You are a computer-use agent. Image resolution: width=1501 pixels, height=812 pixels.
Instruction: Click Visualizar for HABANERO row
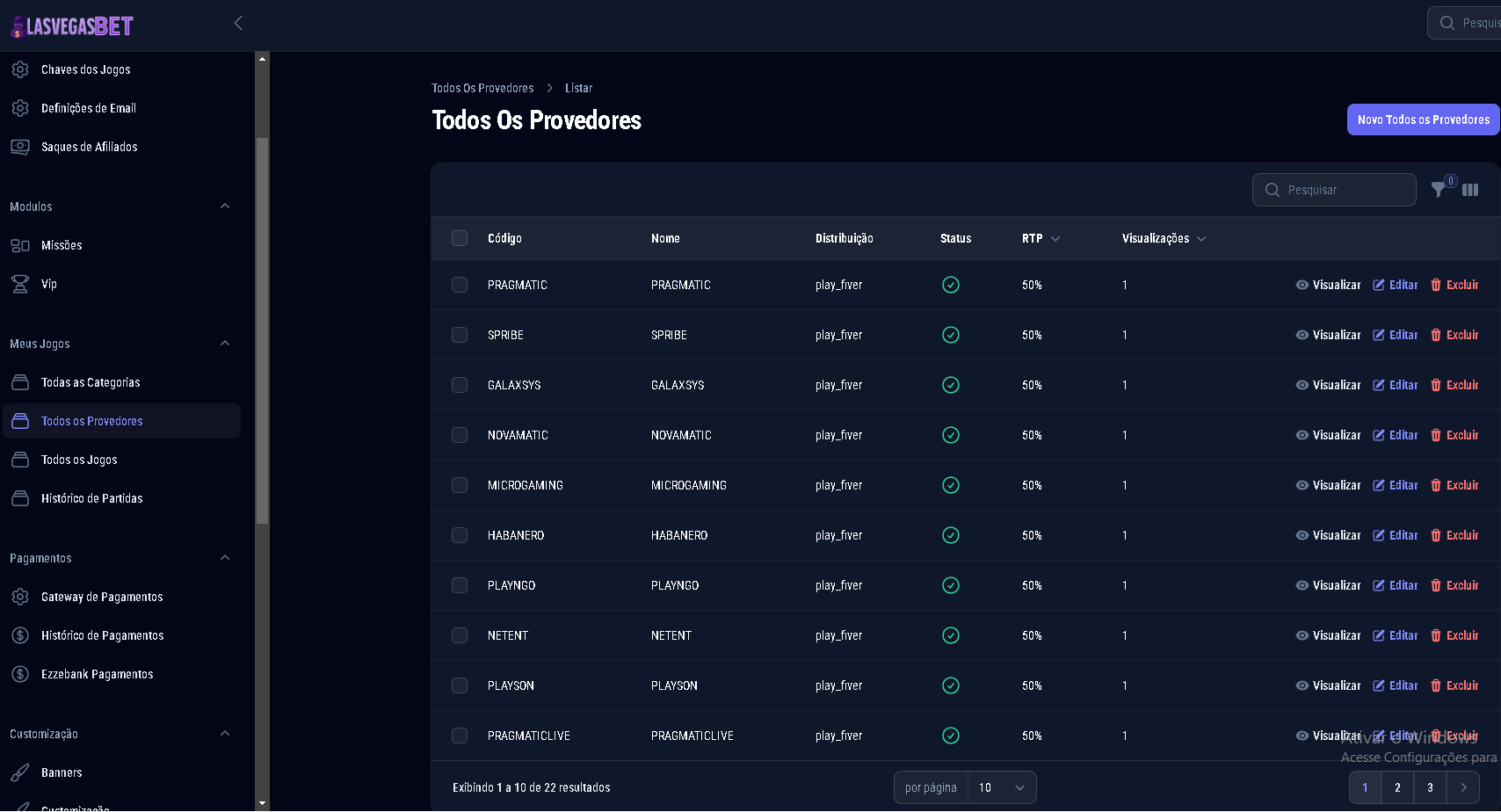coord(1328,535)
